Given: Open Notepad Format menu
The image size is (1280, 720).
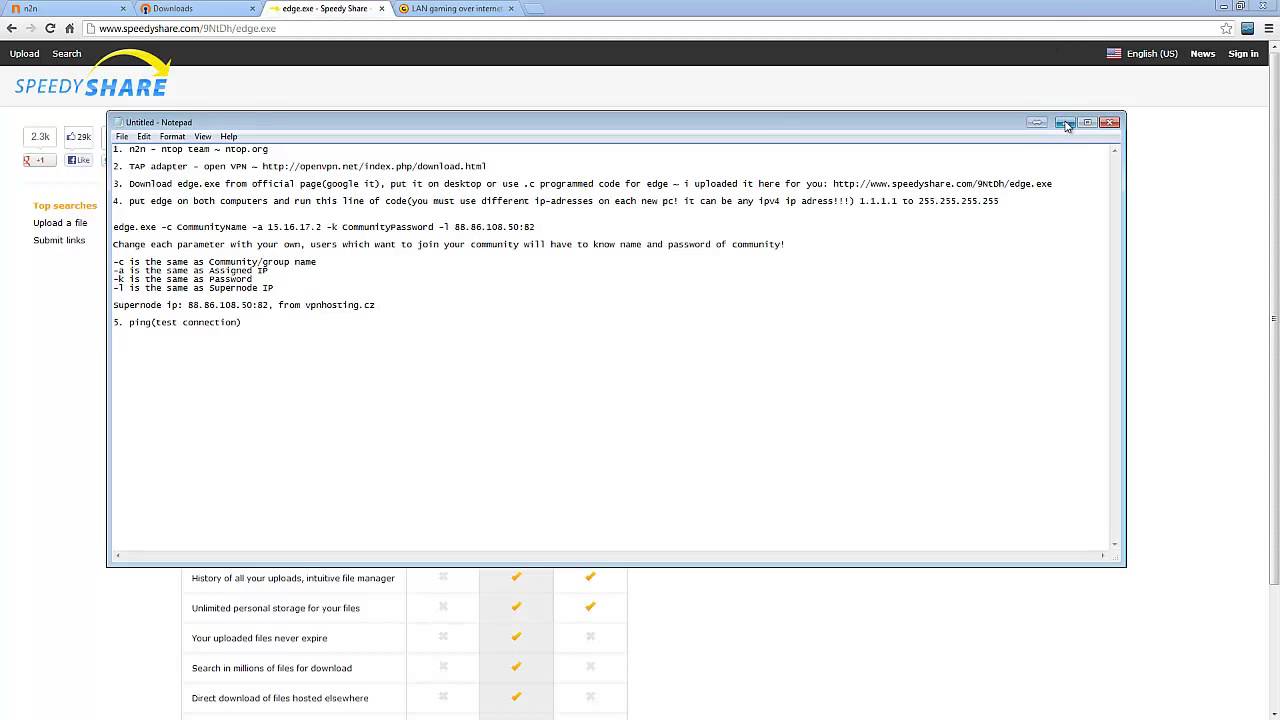Looking at the screenshot, I should pyautogui.click(x=172, y=136).
